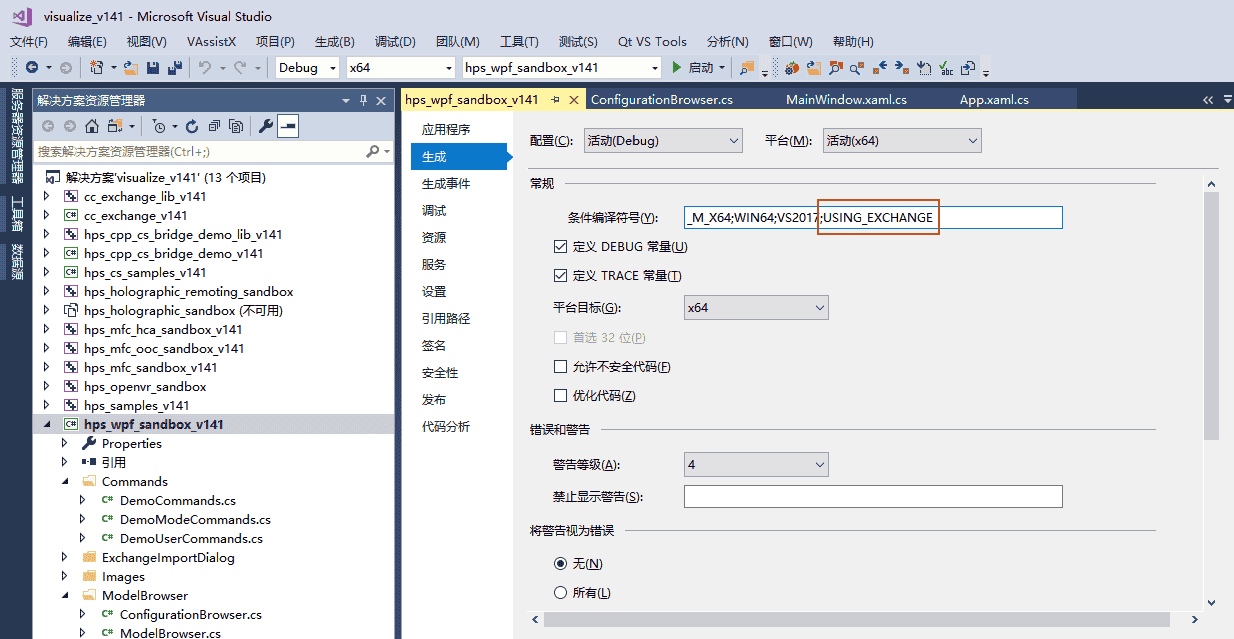Open the 警告等级 dropdown showing 4
The image size is (1234, 639).
(756, 464)
